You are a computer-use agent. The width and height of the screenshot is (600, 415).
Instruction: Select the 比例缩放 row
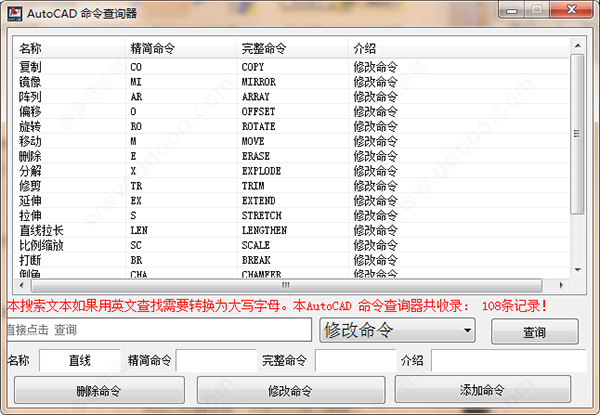coord(291,245)
